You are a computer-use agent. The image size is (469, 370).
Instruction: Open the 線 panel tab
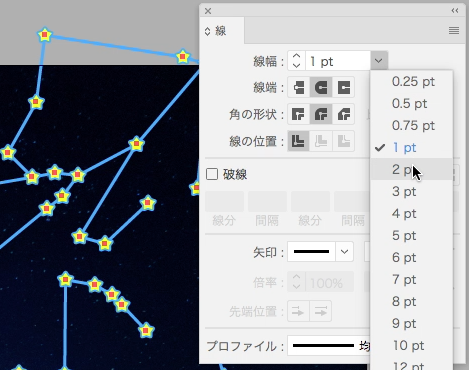point(221,31)
